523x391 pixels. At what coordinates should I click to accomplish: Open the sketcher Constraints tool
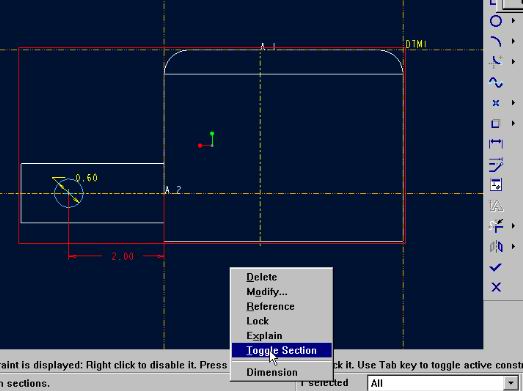[x=496, y=185]
